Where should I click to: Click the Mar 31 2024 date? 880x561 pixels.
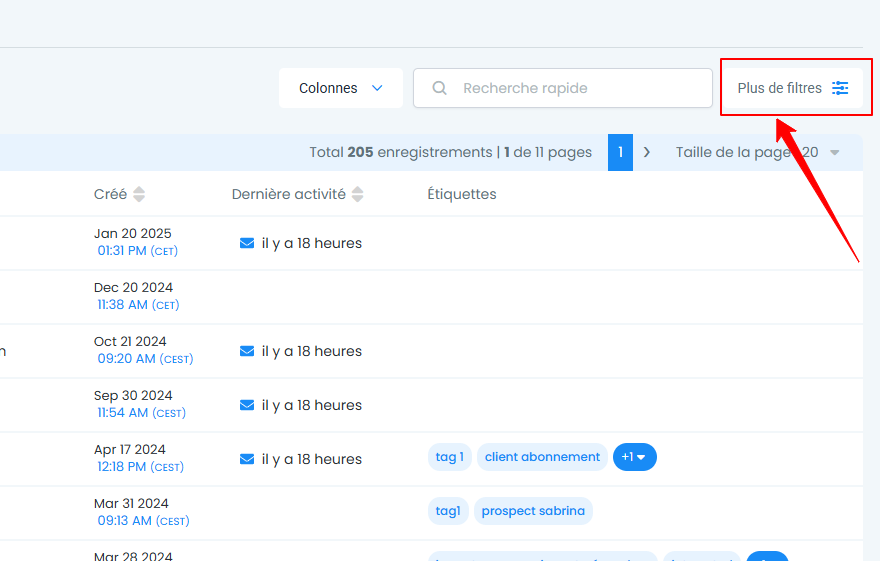pos(131,503)
